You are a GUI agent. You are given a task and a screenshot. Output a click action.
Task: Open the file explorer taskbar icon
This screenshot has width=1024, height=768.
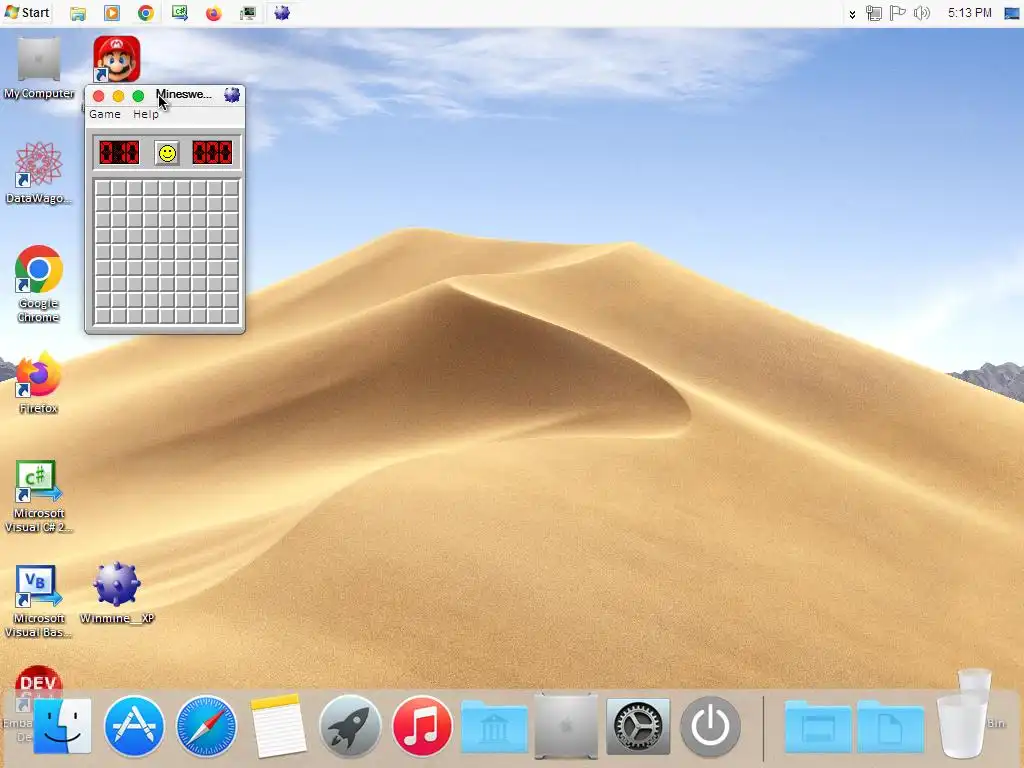(x=78, y=13)
